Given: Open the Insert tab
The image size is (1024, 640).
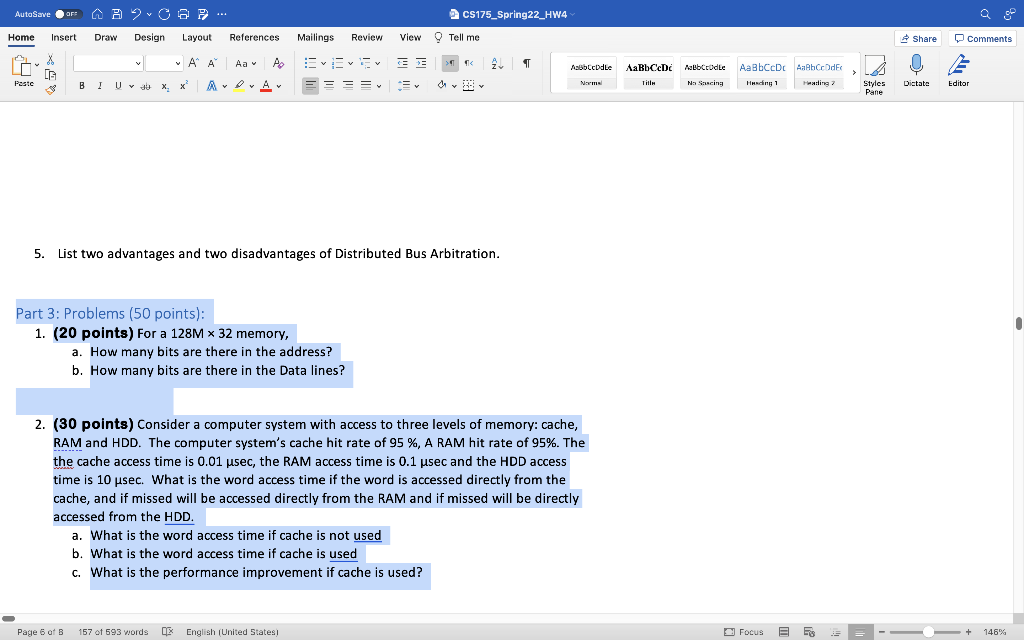Looking at the screenshot, I should 63,37.
